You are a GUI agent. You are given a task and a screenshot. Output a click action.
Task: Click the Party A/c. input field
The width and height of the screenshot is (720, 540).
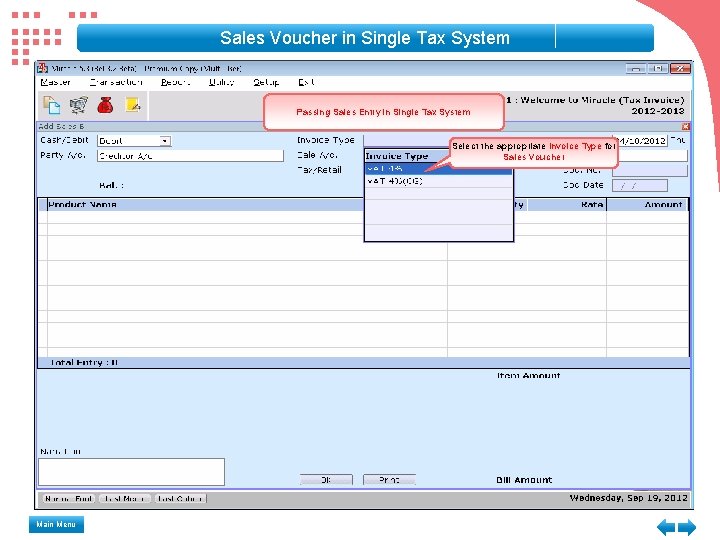pyautogui.click(x=190, y=156)
